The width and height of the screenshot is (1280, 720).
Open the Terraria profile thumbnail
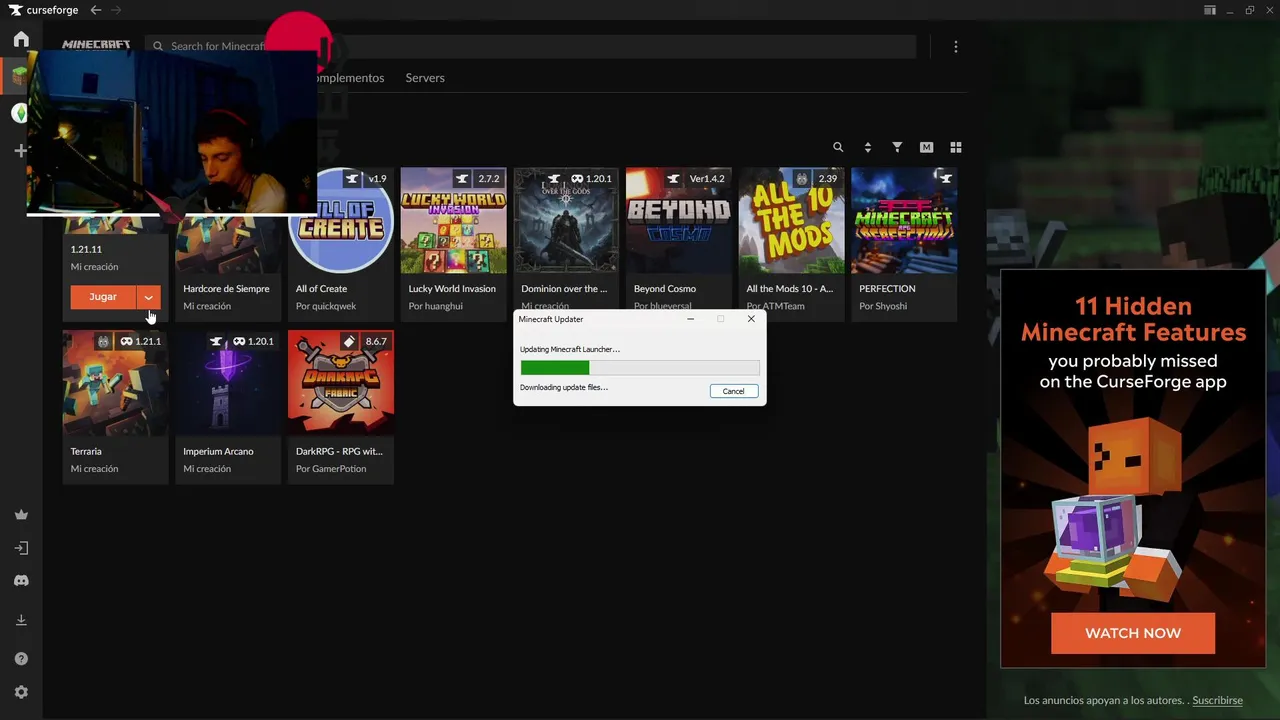click(116, 384)
